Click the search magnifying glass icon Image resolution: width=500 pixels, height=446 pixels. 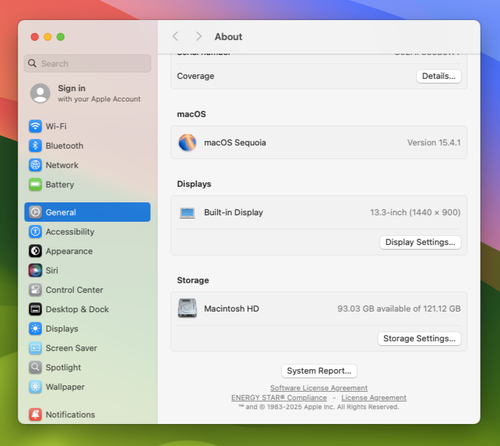[x=32, y=63]
